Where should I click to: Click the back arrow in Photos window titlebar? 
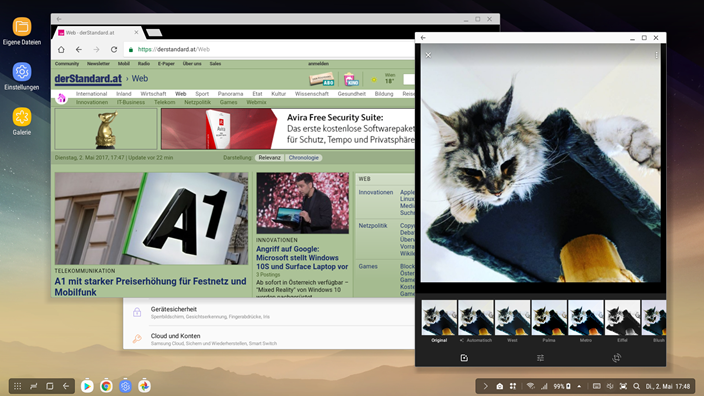(x=423, y=38)
